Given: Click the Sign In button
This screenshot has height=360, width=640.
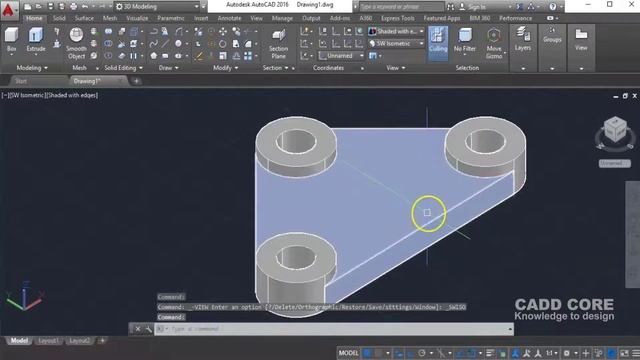Looking at the screenshot, I should 473,7.
